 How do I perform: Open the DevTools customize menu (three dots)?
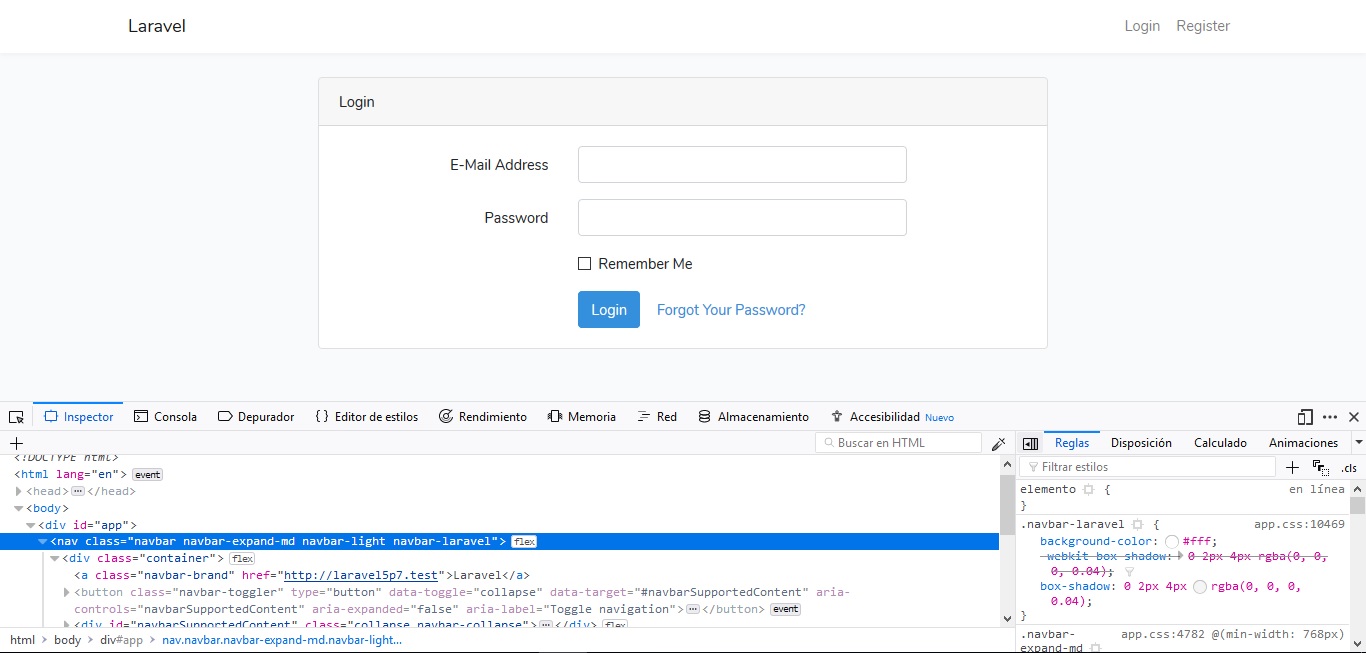pos(1330,416)
